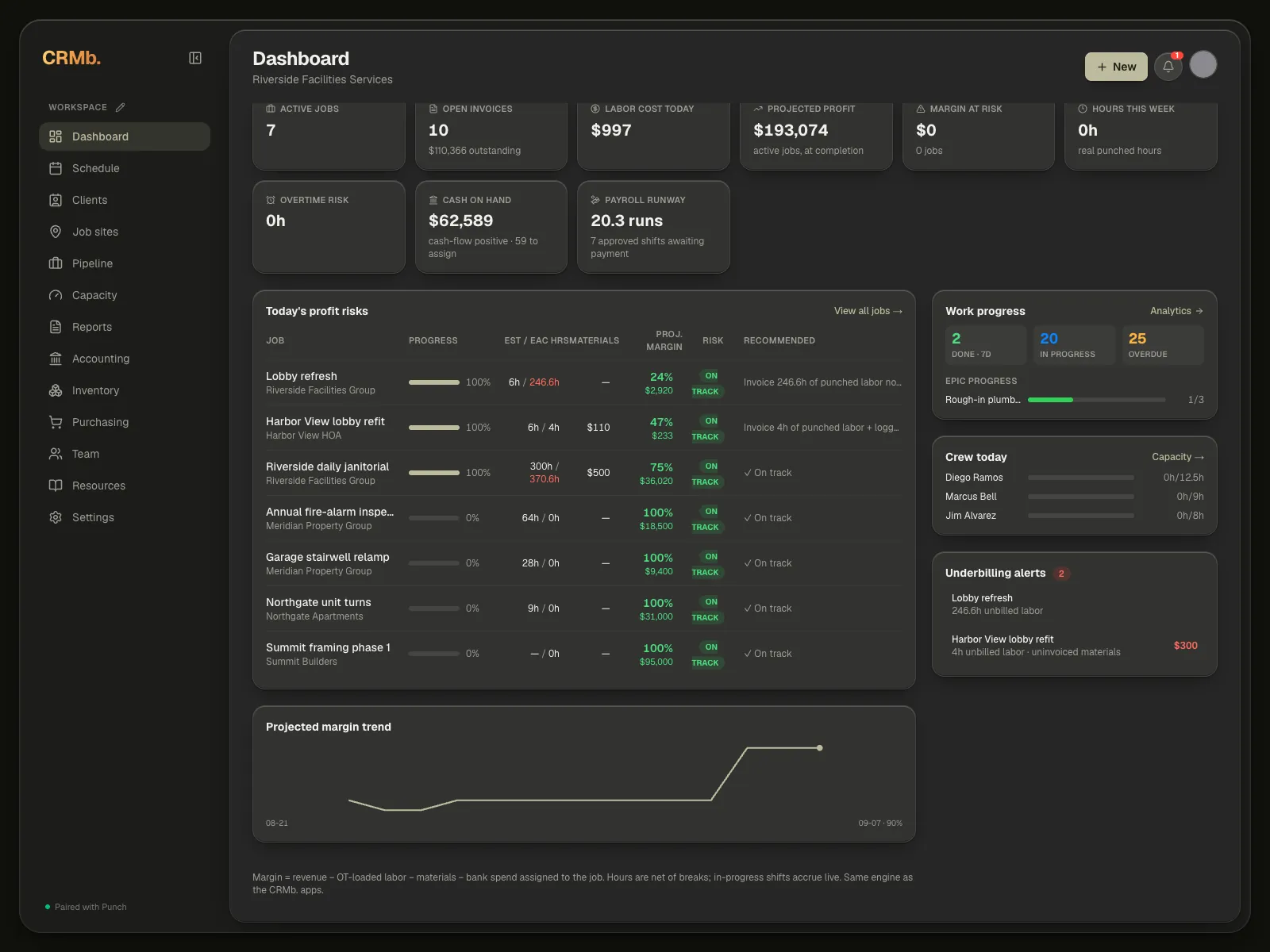Open Accounting from sidebar menu
1270x952 pixels.
pos(125,359)
